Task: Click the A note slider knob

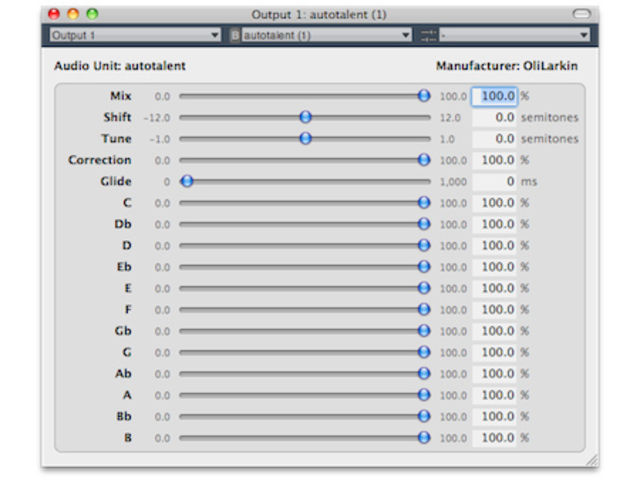Action: 424,395
